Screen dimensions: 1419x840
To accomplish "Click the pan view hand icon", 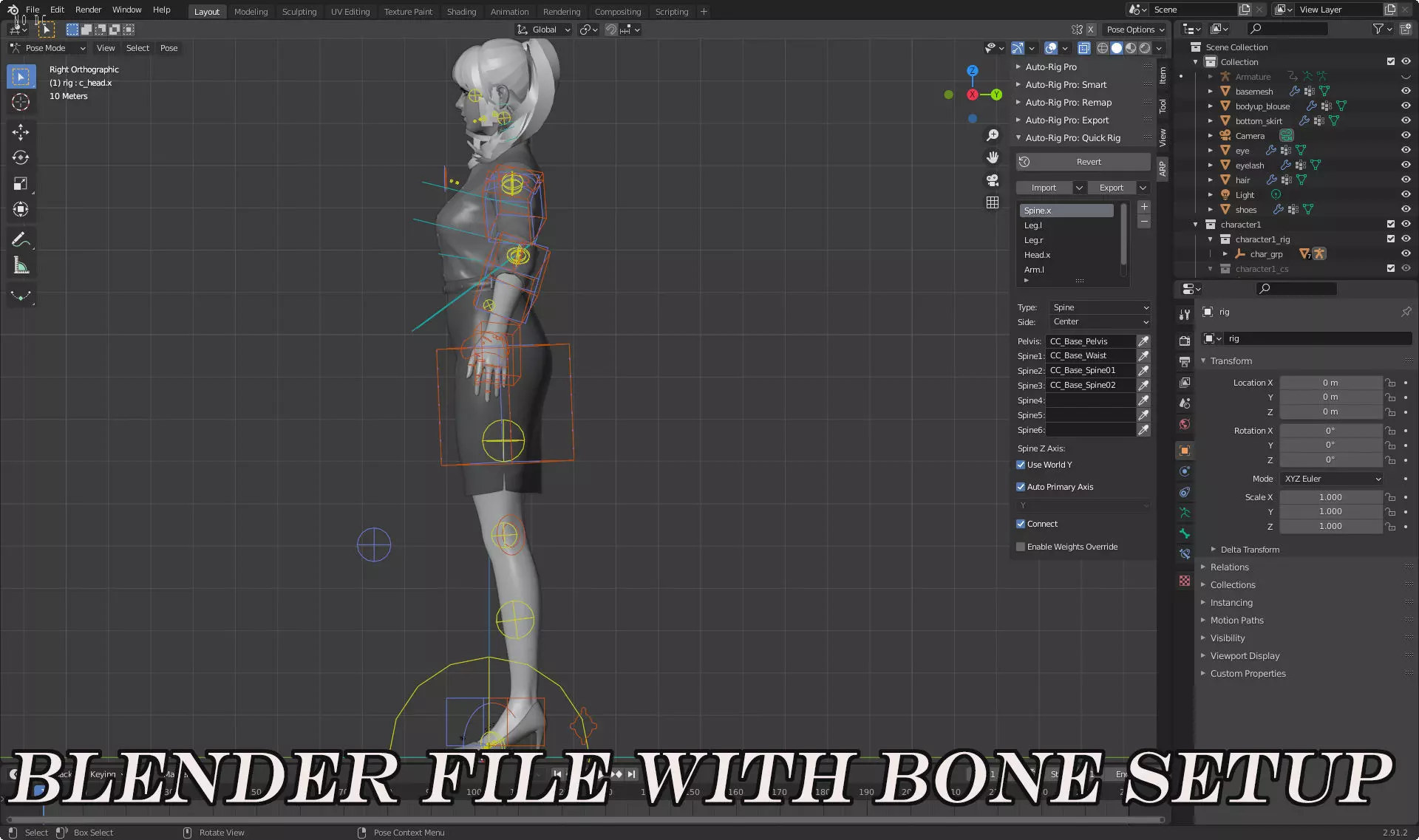I will [x=993, y=157].
